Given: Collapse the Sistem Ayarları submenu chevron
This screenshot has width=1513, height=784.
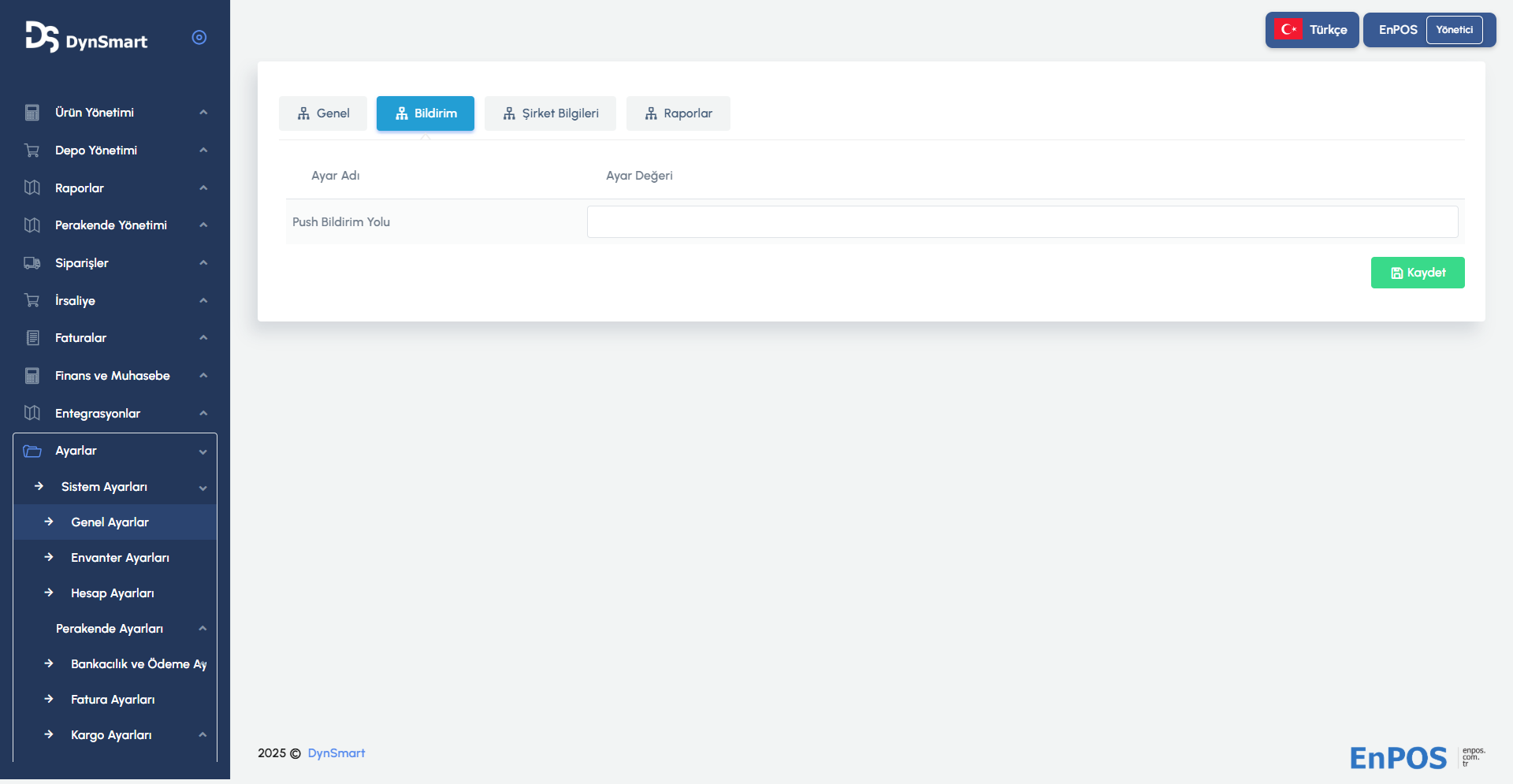Looking at the screenshot, I should tap(203, 488).
